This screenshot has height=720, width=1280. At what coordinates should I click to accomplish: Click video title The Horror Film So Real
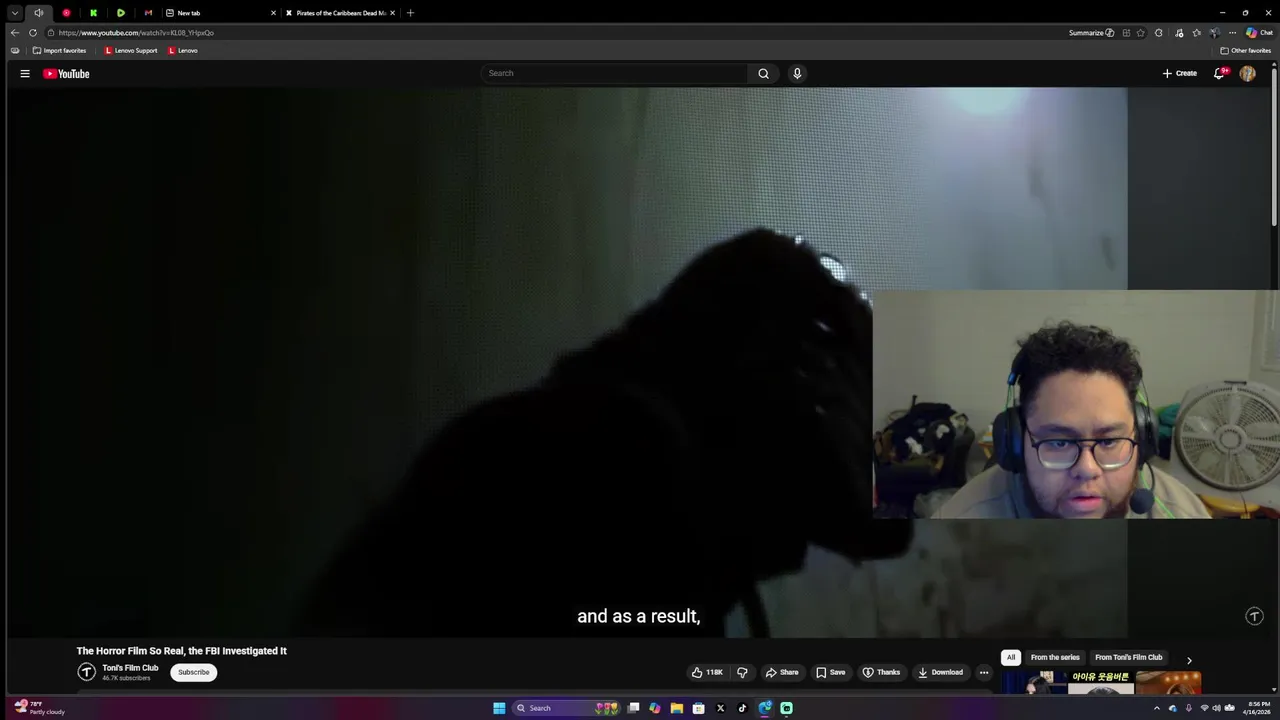tap(182, 651)
